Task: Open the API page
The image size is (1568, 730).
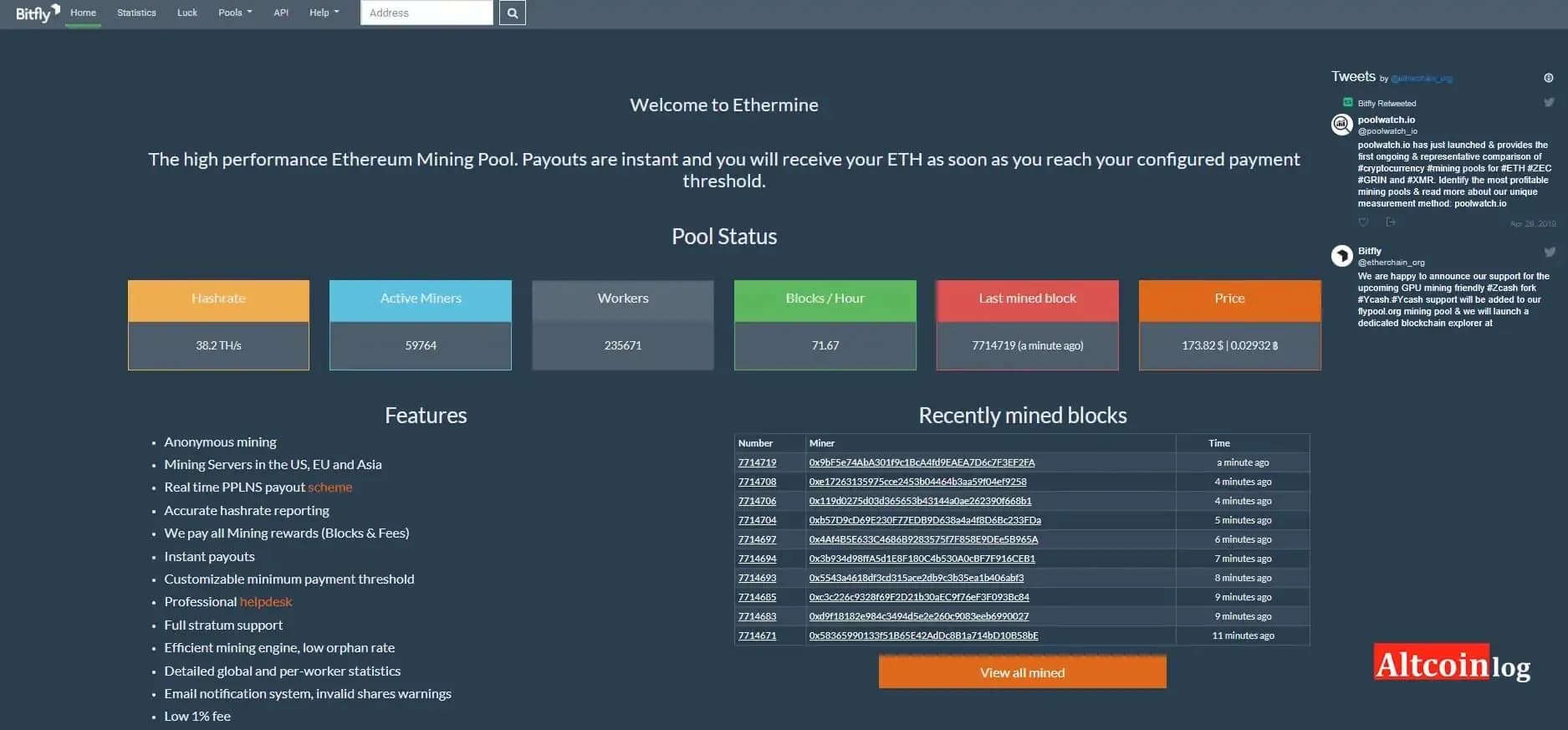Action: (281, 13)
